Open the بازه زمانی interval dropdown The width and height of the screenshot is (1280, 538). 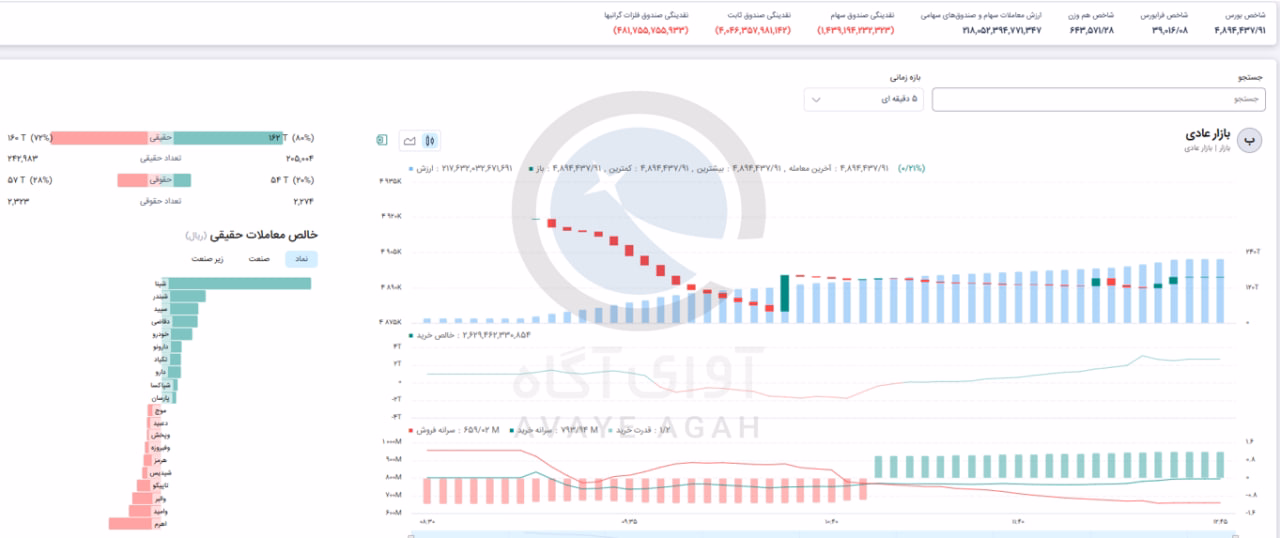click(865, 99)
